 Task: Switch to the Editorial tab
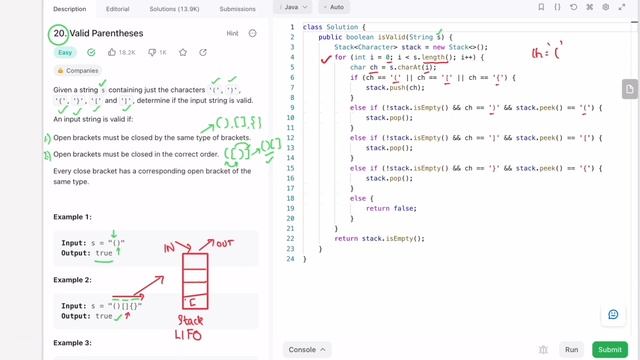pyautogui.click(x=118, y=9)
